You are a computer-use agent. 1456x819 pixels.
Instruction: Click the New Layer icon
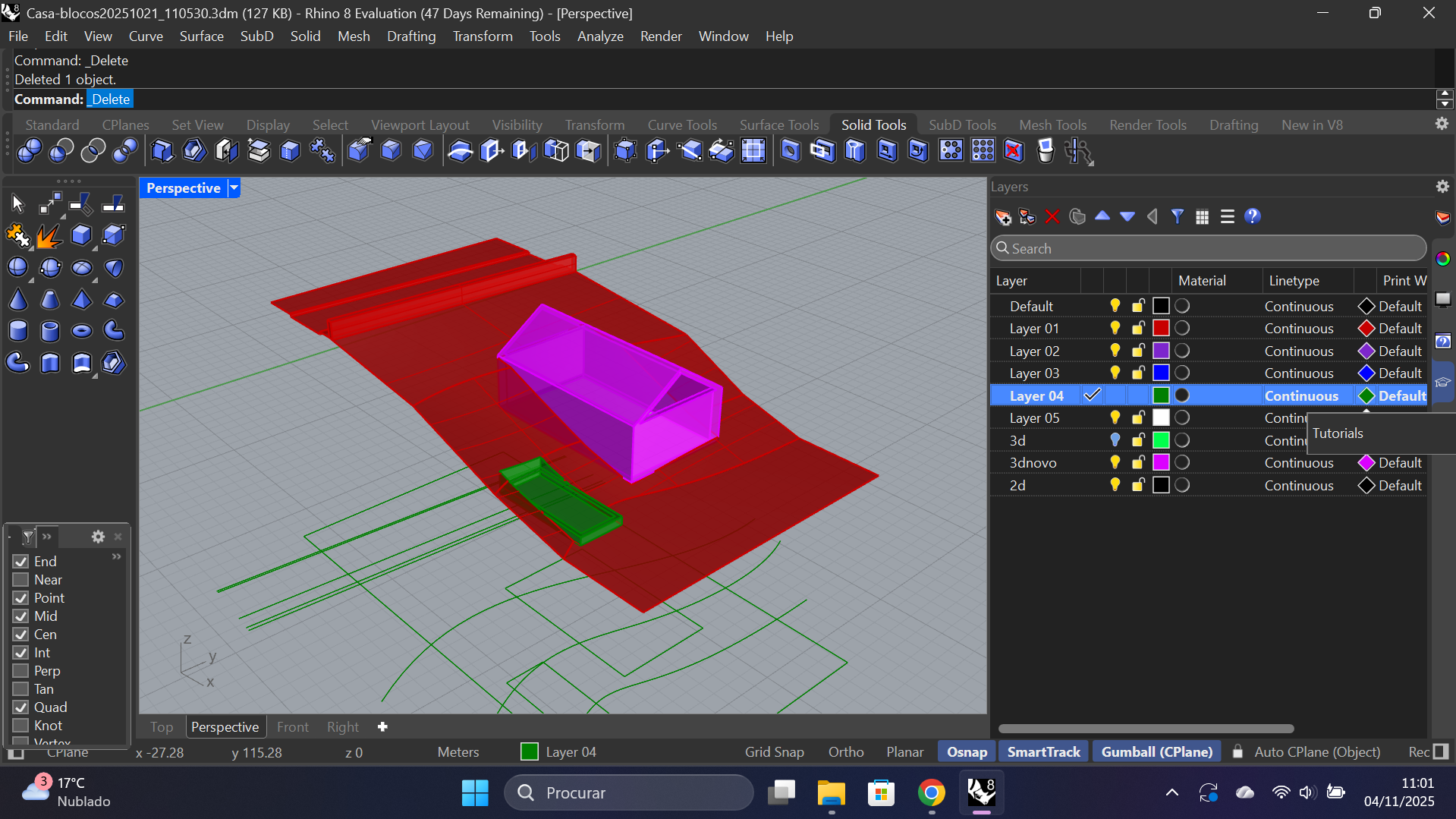[x=1003, y=217]
